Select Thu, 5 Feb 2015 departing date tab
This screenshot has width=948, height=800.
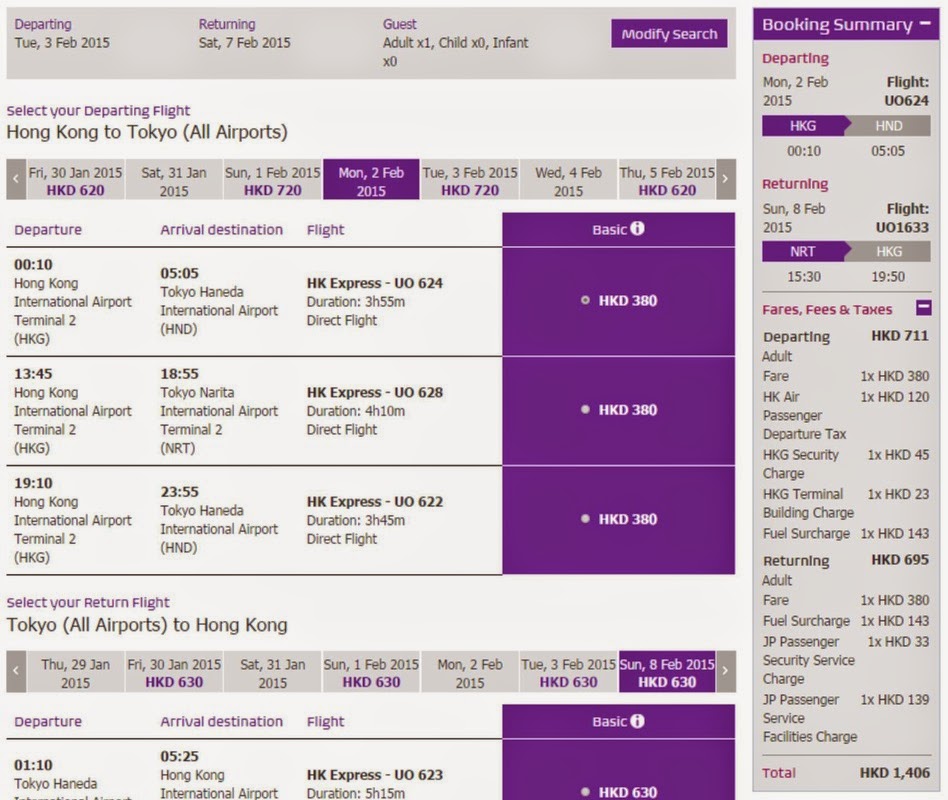(667, 181)
